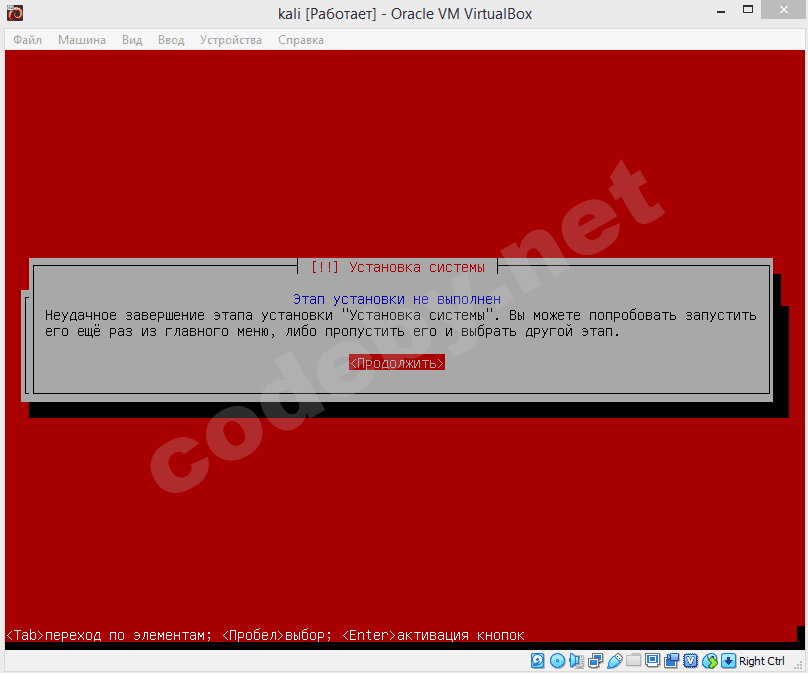Close the VirtualBox kali window
The image size is (808, 673).
click(784, 10)
